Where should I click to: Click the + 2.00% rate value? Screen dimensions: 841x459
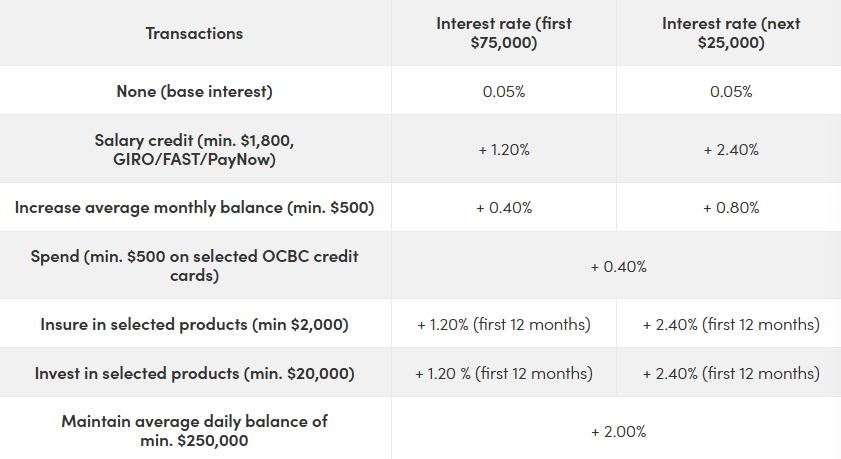pos(618,431)
